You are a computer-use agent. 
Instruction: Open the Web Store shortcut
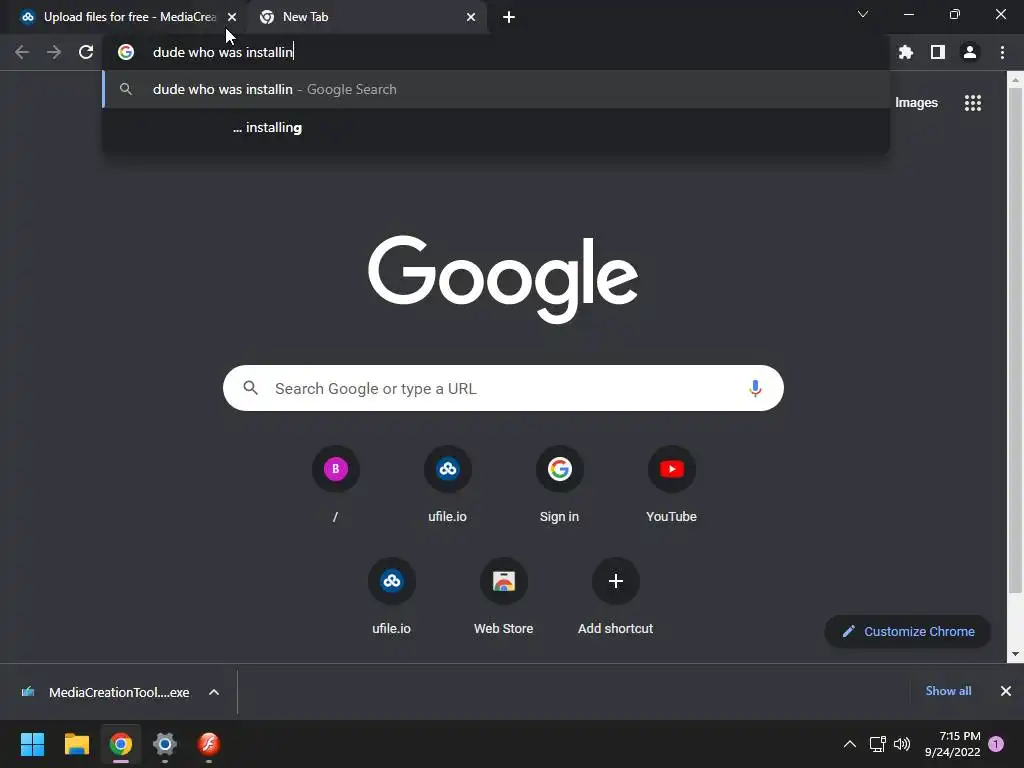[x=504, y=597]
